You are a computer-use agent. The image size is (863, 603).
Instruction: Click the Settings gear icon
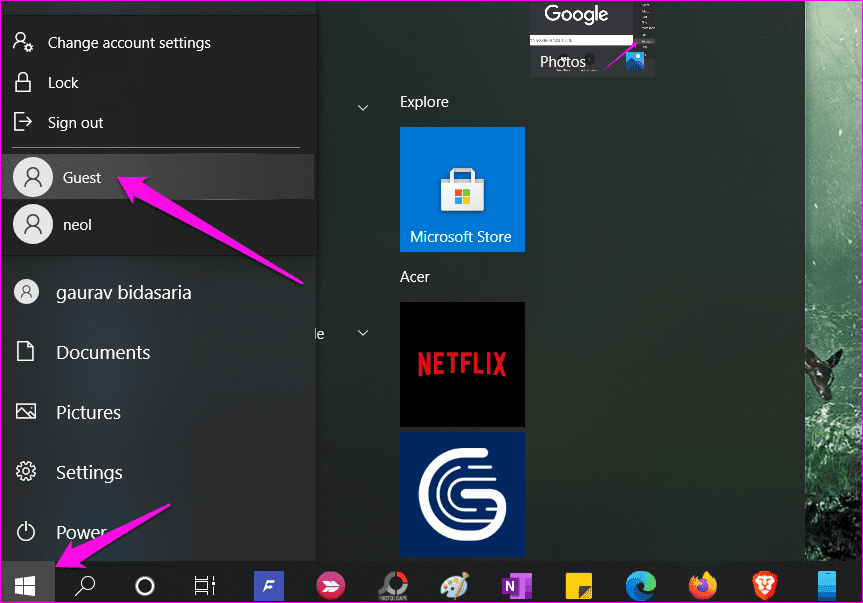click(26, 472)
